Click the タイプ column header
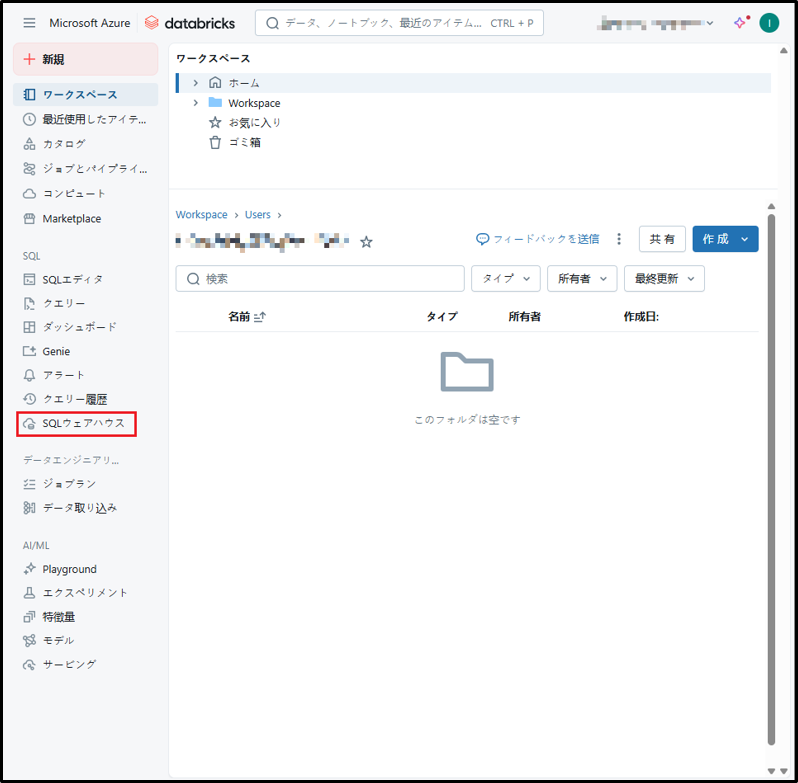 click(442, 316)
